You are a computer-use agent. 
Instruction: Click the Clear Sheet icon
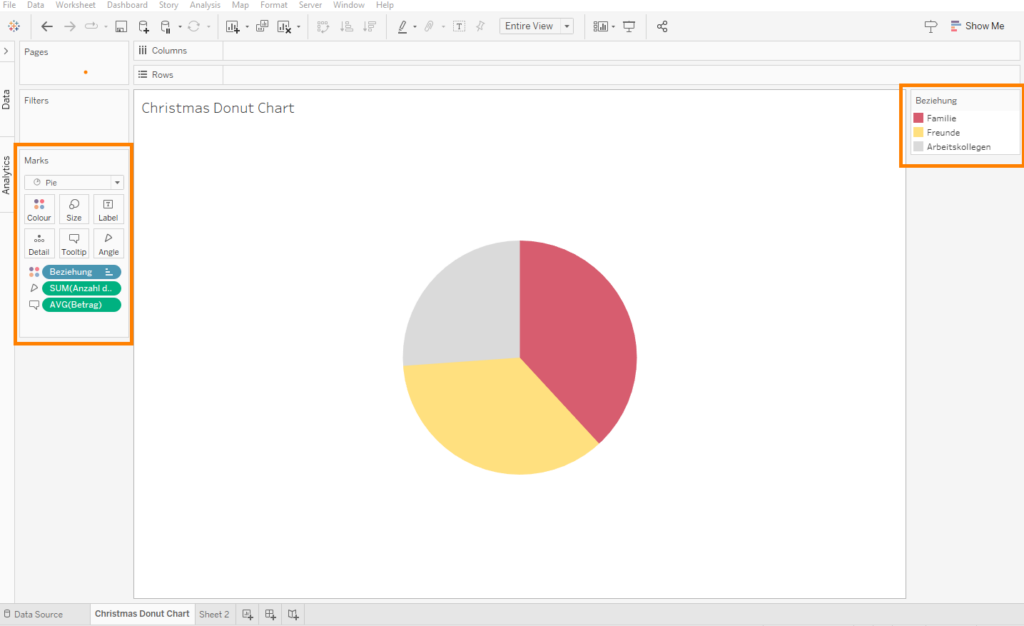(x=284, y=26)
